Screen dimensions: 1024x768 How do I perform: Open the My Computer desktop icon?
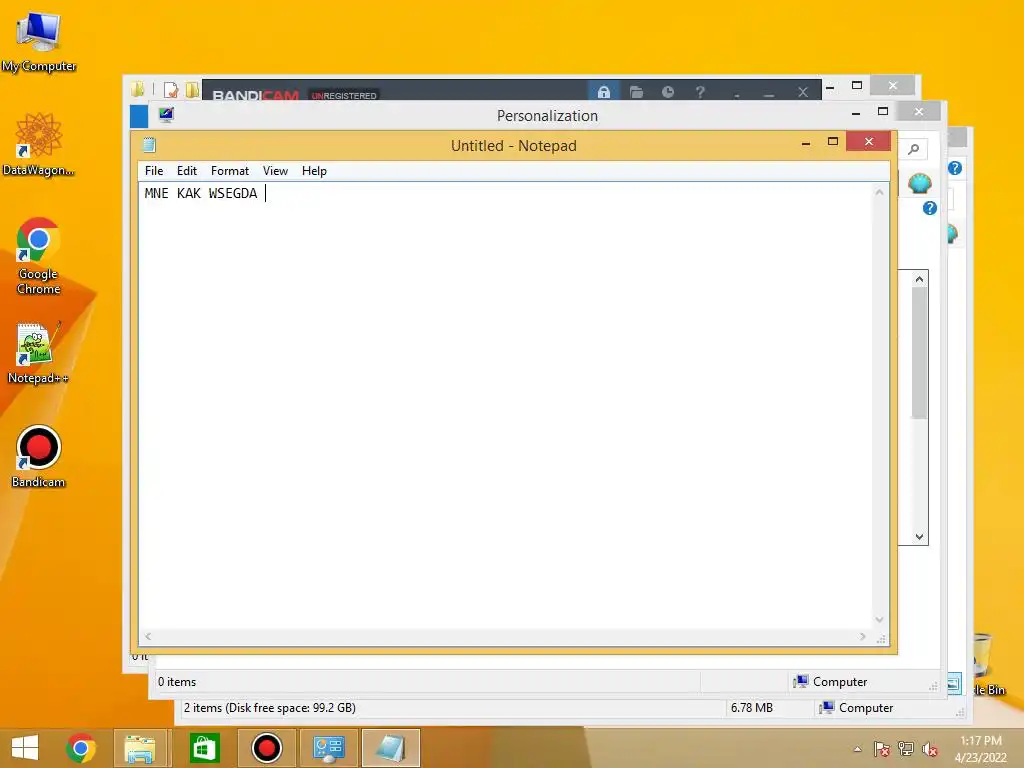click(39, 41)
